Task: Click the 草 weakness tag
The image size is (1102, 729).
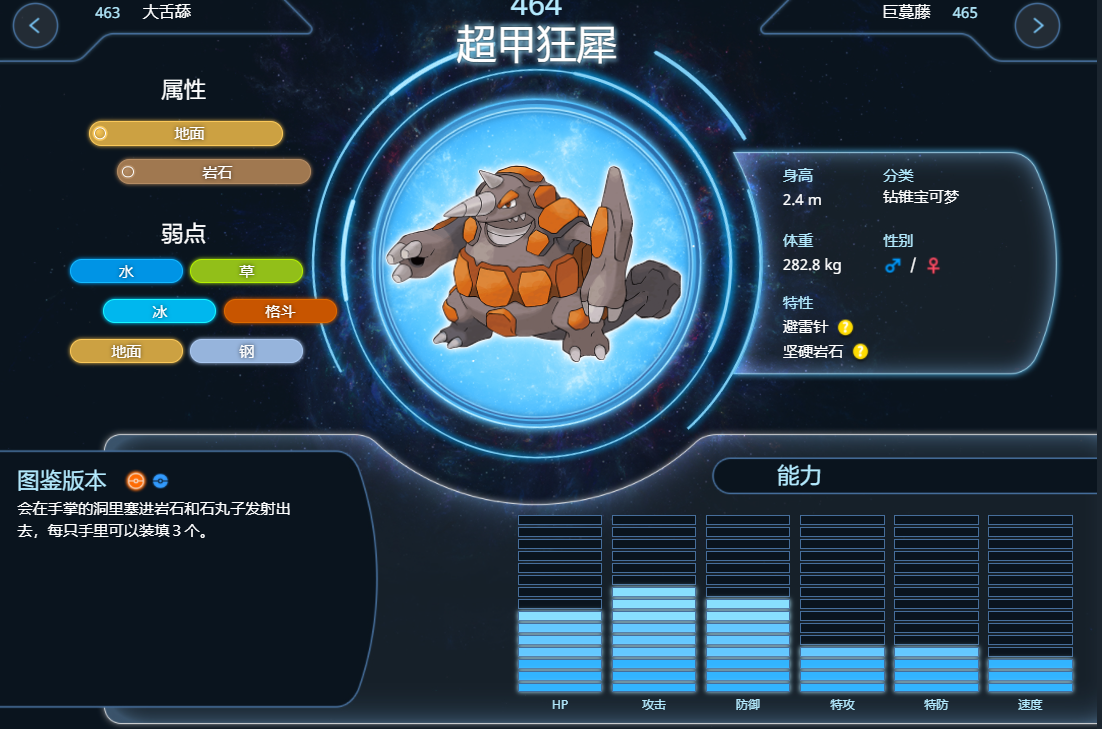Action: tap(247, 271)
